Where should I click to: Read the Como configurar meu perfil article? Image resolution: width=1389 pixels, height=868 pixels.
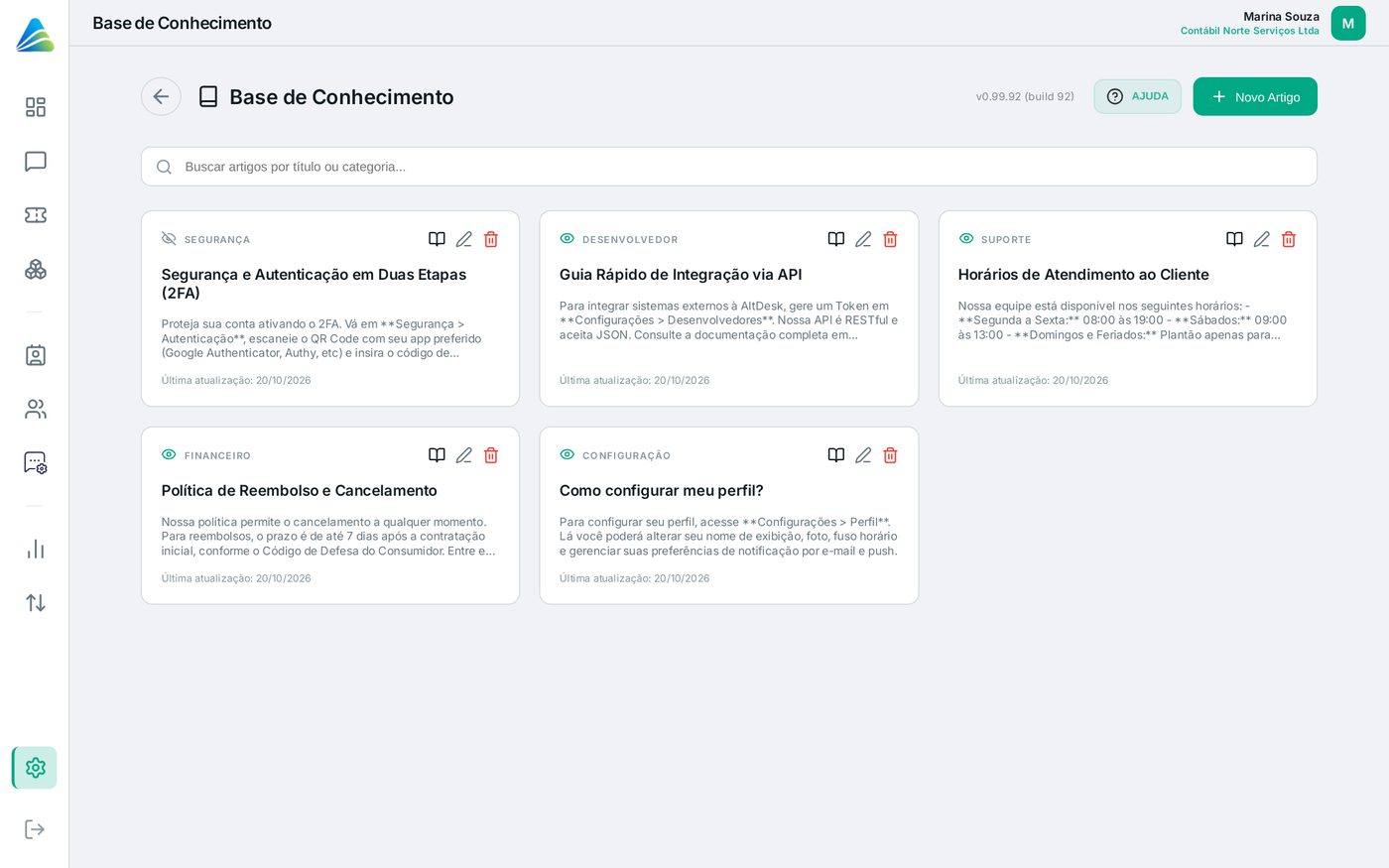[x=836, y=455]
